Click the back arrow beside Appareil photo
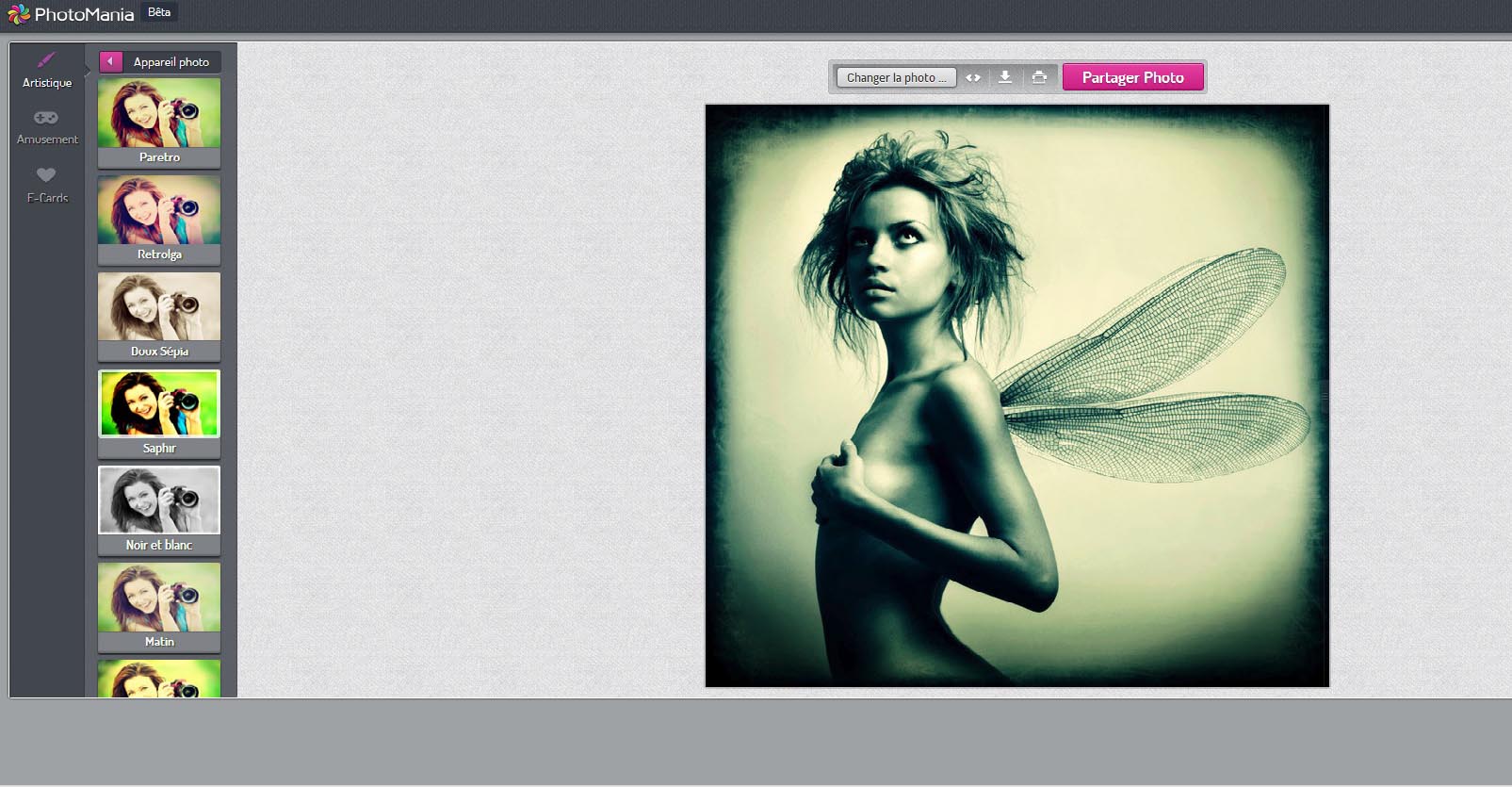The width and height of the screenshot is (1512, 787). 111,61
